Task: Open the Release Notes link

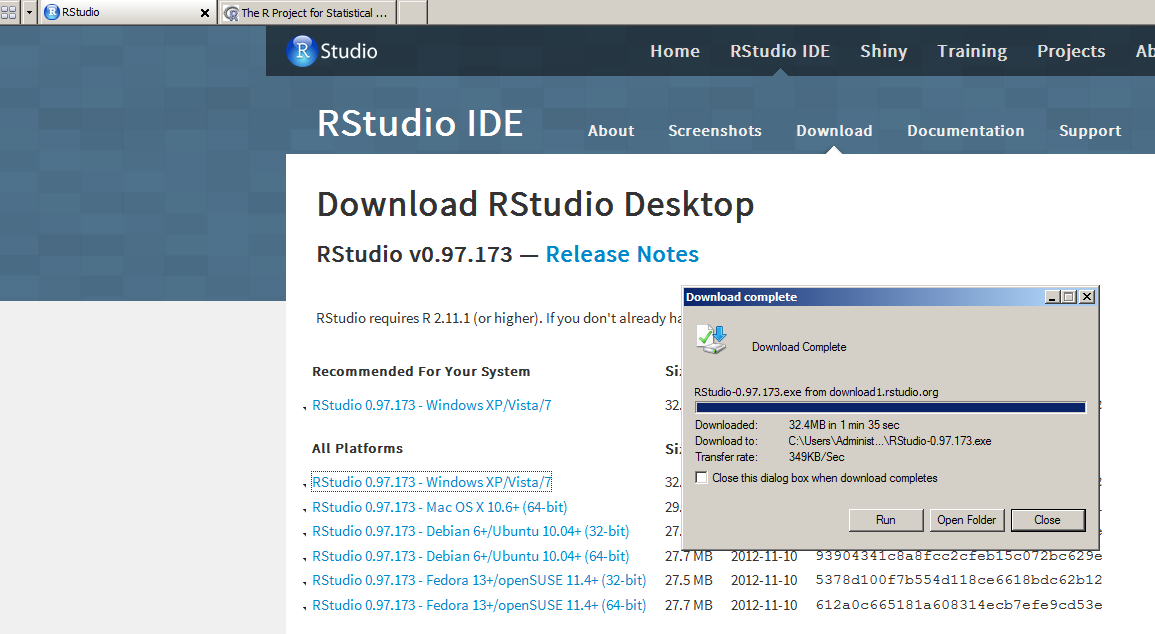Action: (x=622, y=254)
